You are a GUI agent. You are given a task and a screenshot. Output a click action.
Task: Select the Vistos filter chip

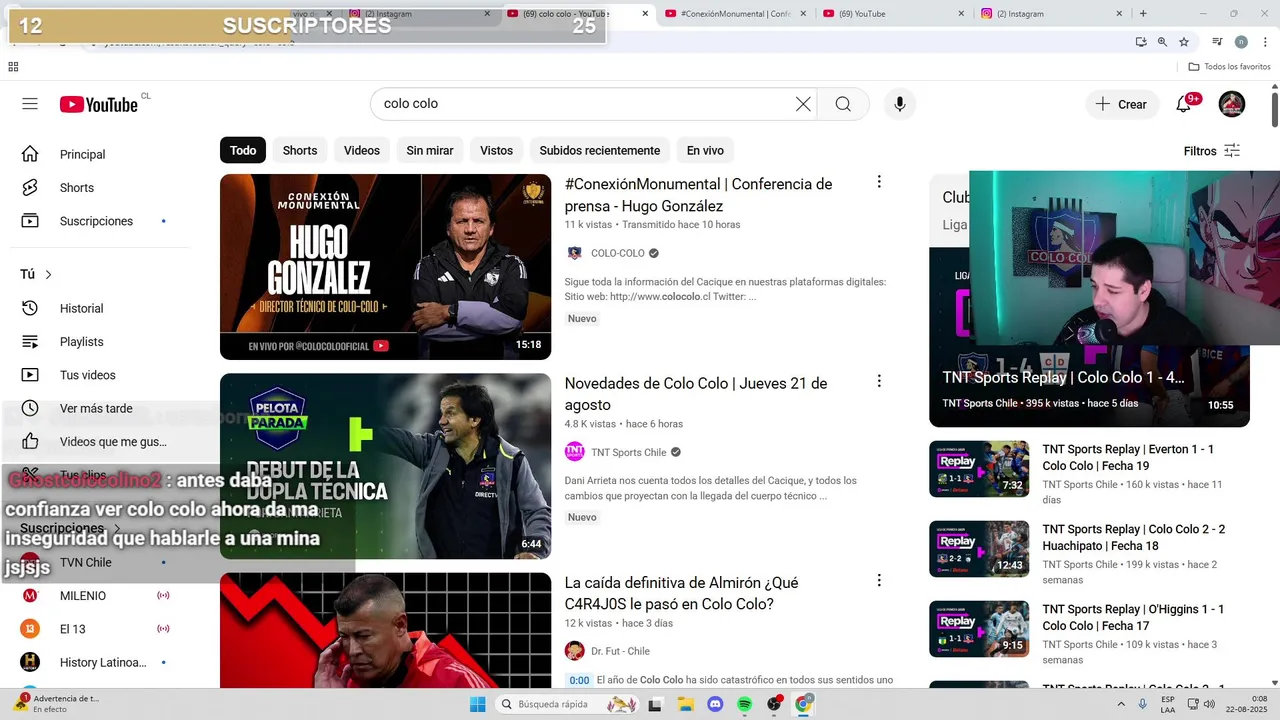496,150
